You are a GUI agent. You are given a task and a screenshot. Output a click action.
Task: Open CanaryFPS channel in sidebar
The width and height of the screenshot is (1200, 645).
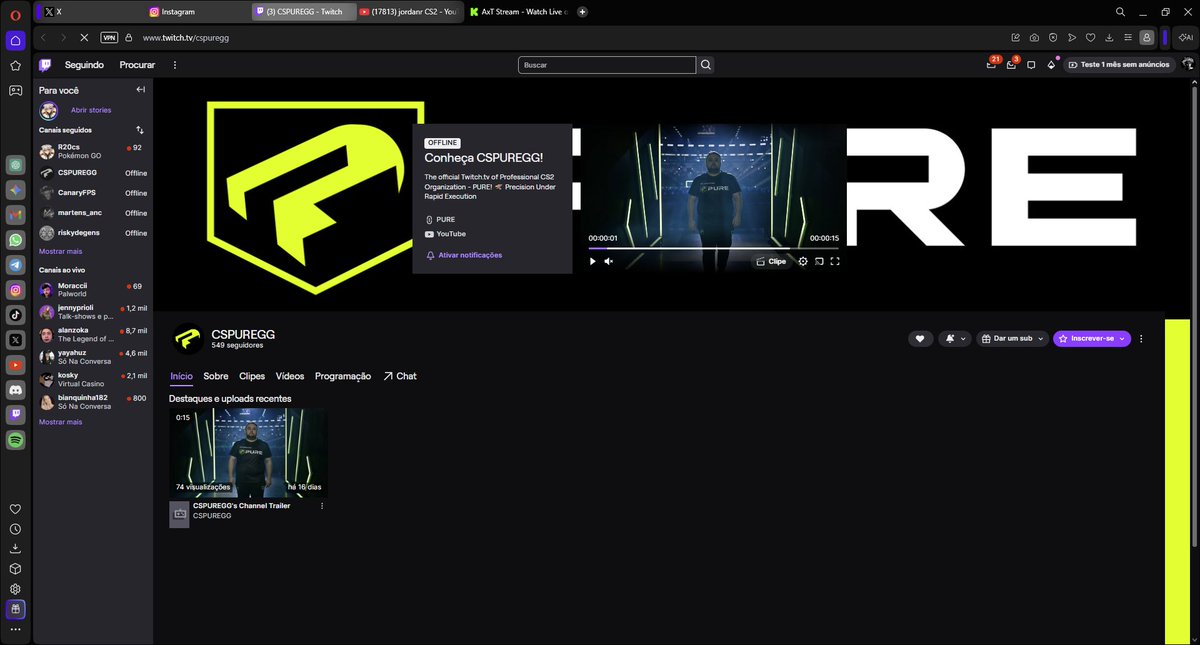coord(93,193)
